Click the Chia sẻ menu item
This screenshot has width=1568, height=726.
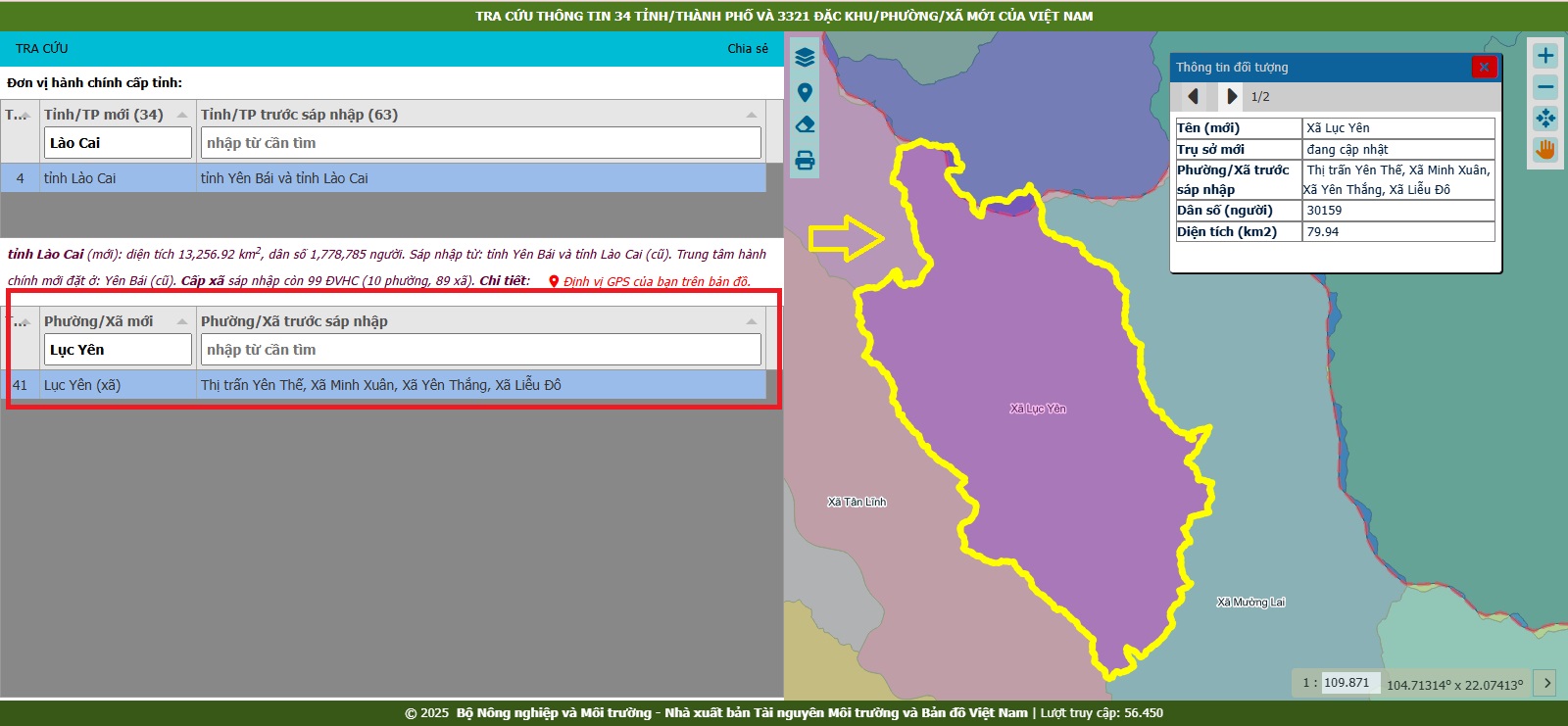coord(748,48)
